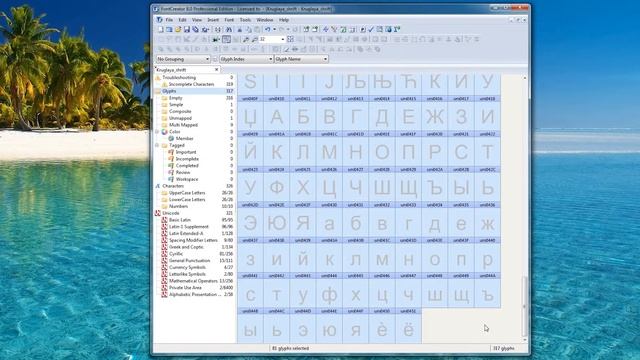Open the Insert menu
The height and width of the screenshot is (360, 640).
click(x=213, y=20)
